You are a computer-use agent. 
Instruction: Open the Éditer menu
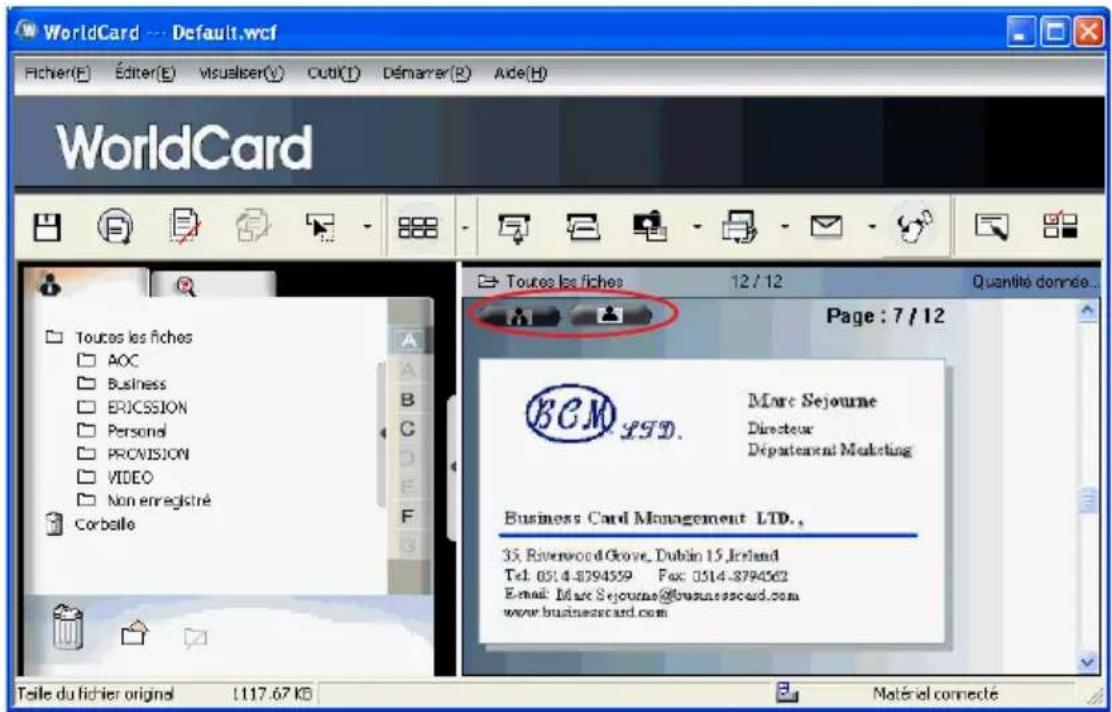pyautogui.click(x=145, y=73)
